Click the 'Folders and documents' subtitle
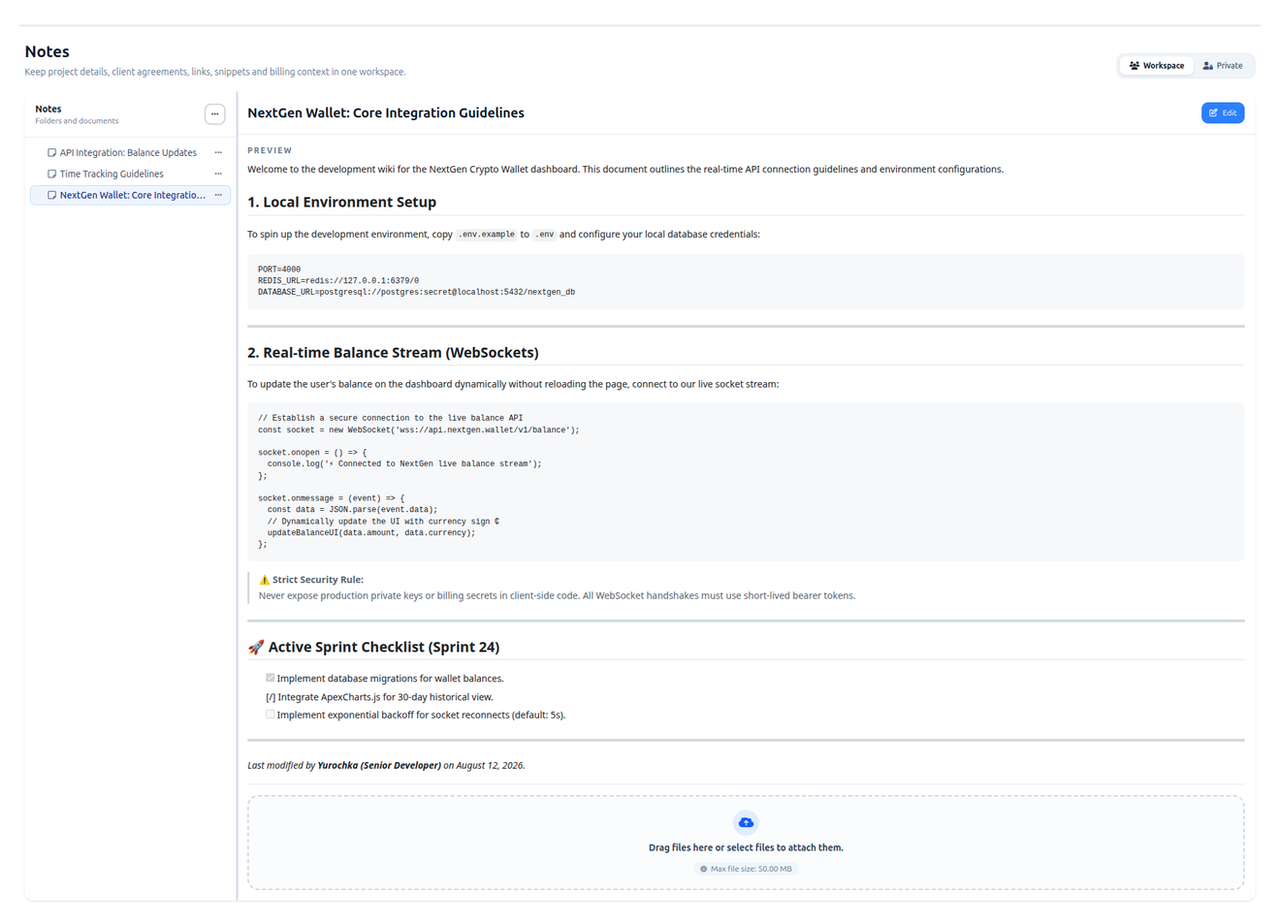Screen dimensions: 1280x924 [x=77, y=121]
